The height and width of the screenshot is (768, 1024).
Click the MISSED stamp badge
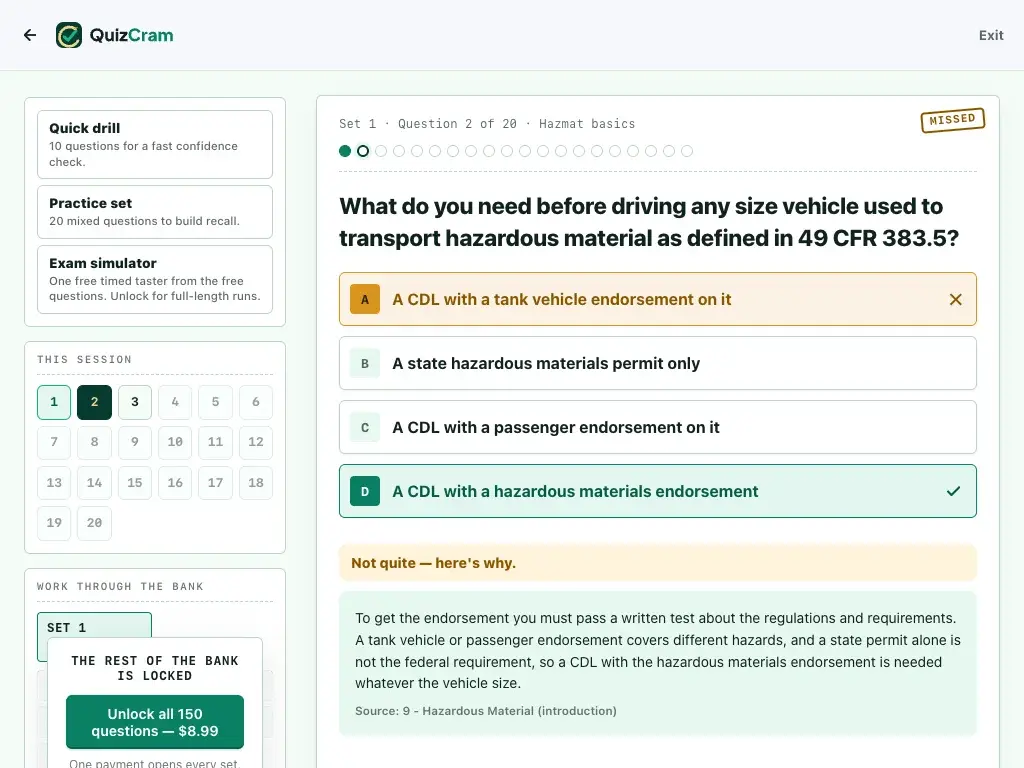tap(952, 120)
